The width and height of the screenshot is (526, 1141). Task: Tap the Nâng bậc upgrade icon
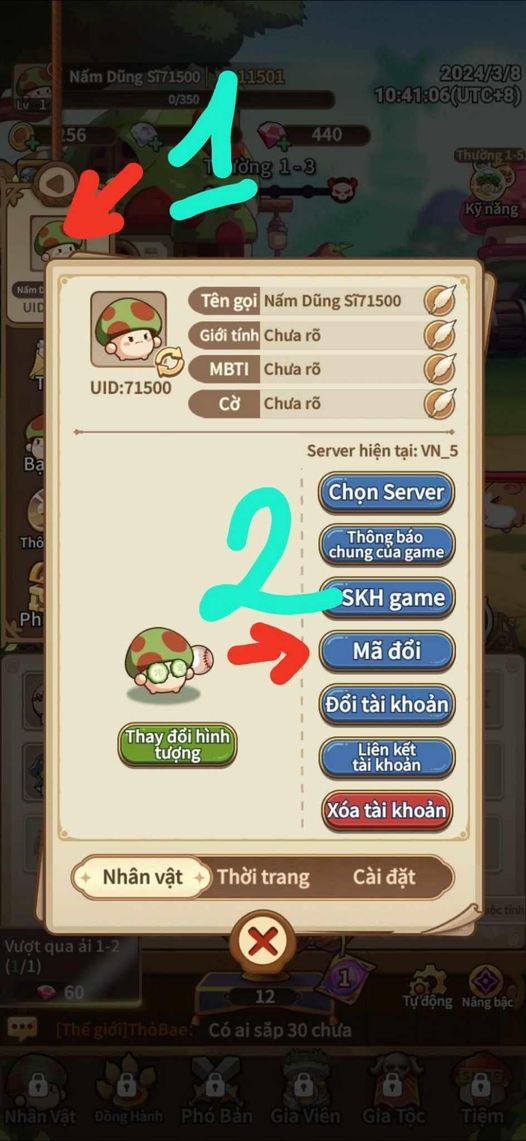[487, 988]
